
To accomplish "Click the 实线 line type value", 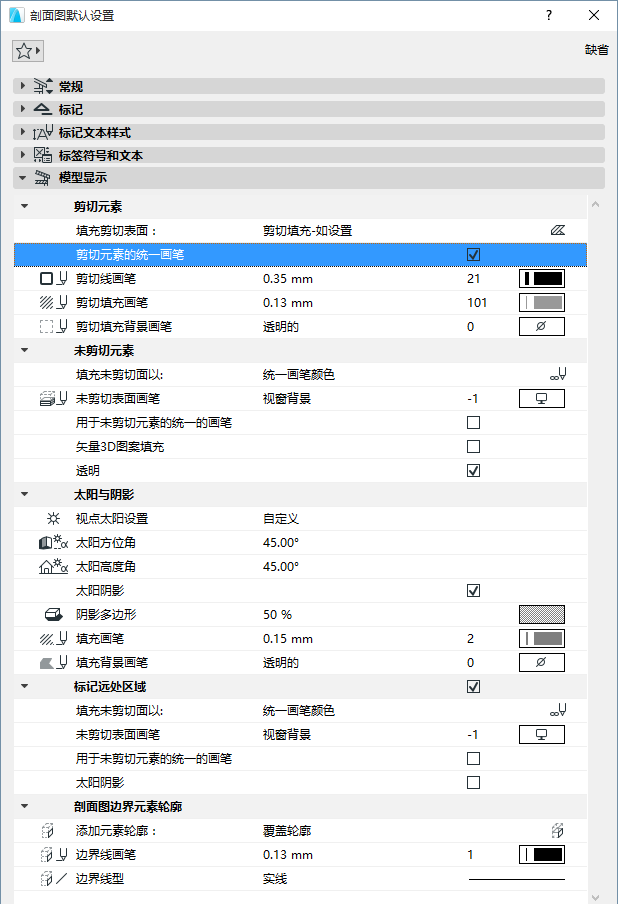I will 275,879.
